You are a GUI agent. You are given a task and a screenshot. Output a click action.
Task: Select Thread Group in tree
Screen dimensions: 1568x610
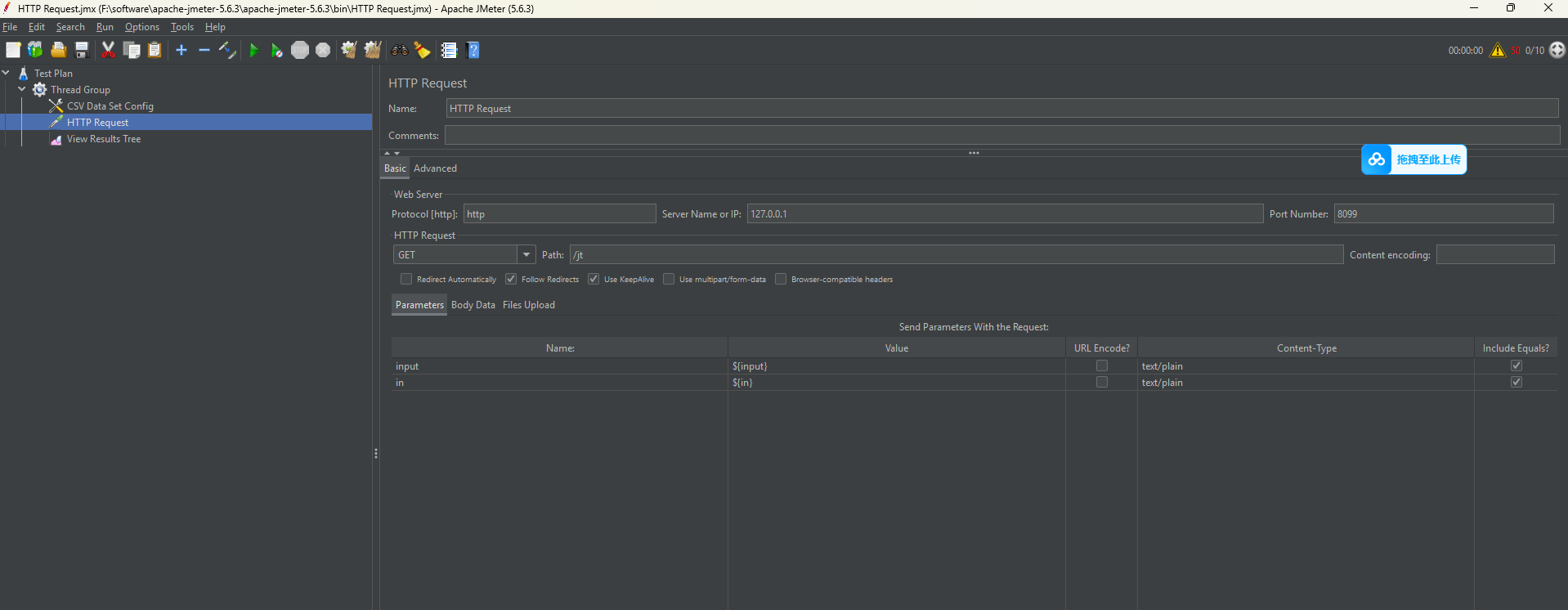click(x=80, y=89)
